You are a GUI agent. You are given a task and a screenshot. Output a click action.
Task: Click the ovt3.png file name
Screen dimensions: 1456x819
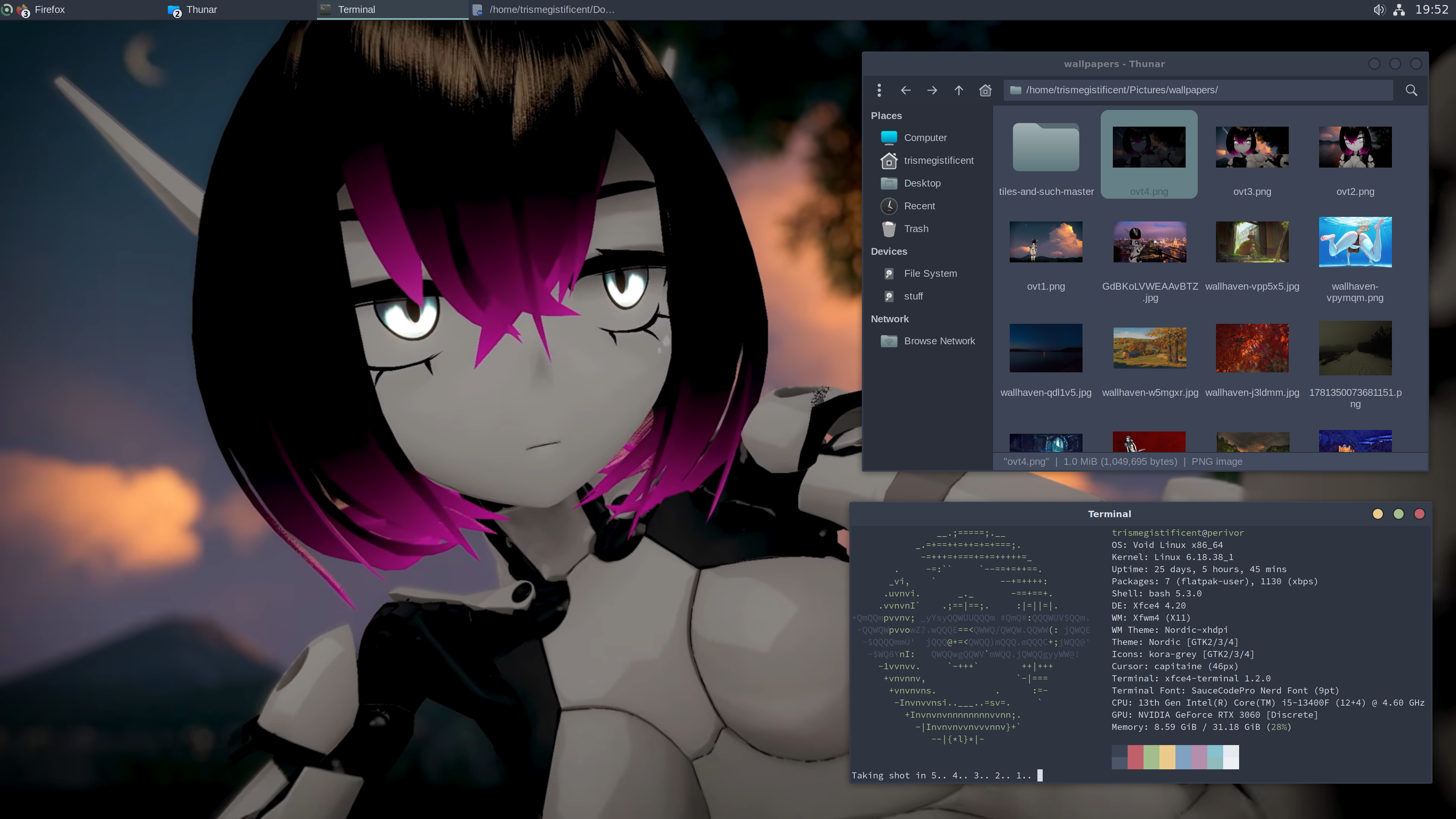coord(1252,191)
